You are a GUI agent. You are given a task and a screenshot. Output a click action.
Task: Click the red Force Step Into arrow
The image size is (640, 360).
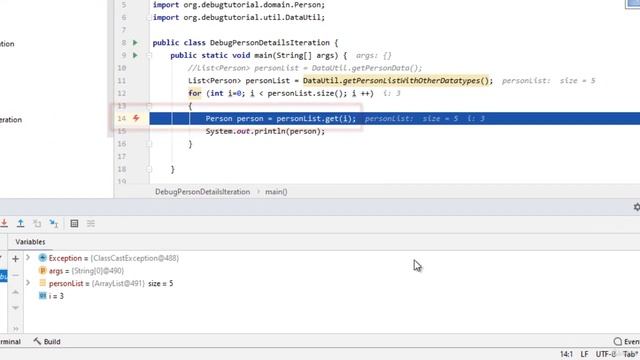pyautogui.click(x=4, y=223)
